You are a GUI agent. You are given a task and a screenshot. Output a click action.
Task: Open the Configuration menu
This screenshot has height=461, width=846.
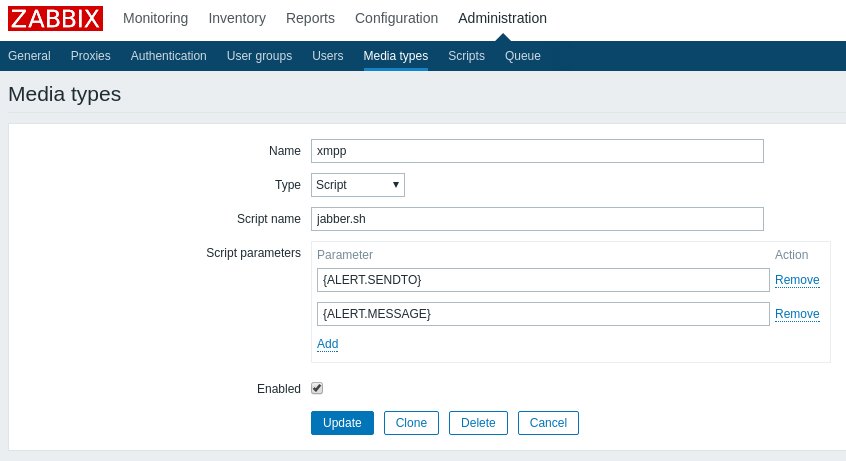[x=397, y=18]
